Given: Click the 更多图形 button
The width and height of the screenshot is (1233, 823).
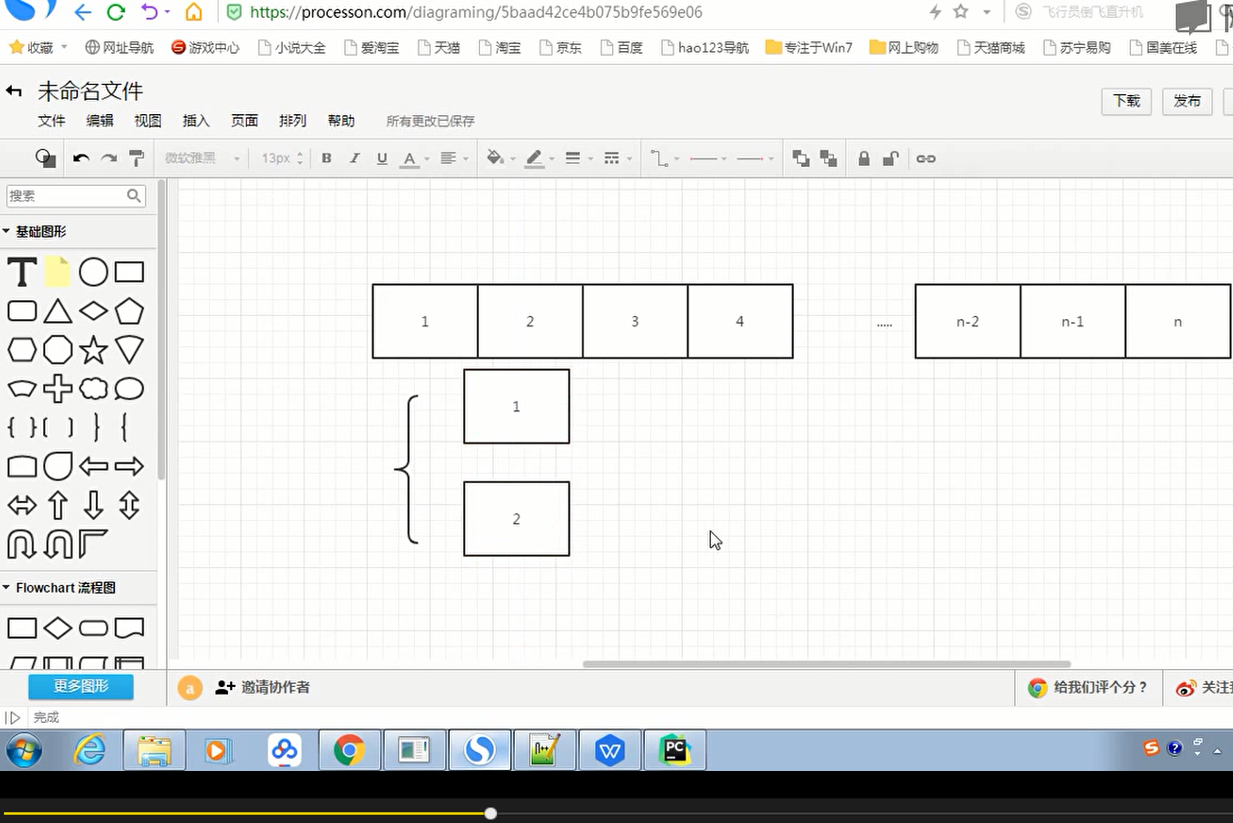Looking at the screenshot, I should 80,687.
